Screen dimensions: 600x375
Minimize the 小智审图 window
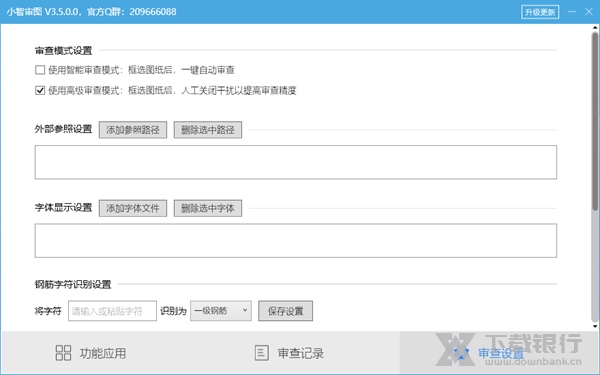click(x=572, y=12)
